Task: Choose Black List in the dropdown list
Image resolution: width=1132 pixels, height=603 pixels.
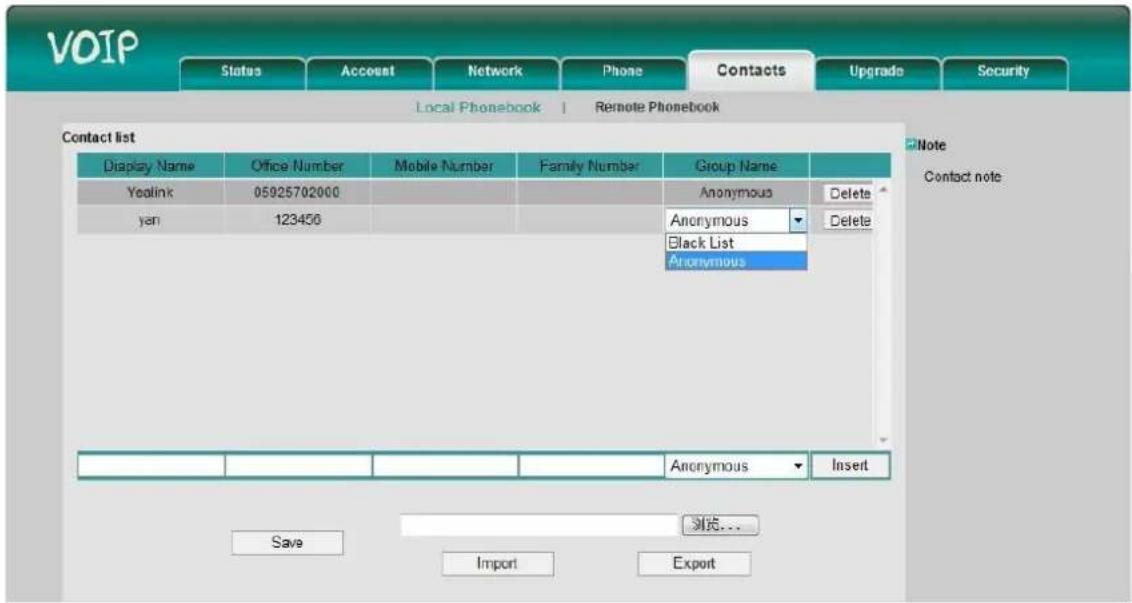Action: coord(736,243)
